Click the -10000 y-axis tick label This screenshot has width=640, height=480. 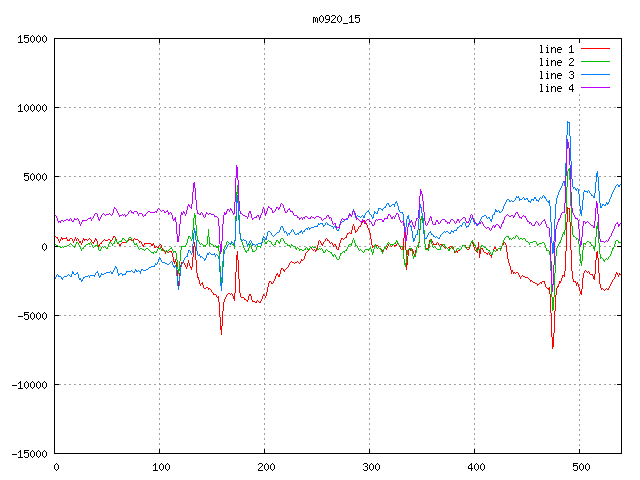(28, 385)
